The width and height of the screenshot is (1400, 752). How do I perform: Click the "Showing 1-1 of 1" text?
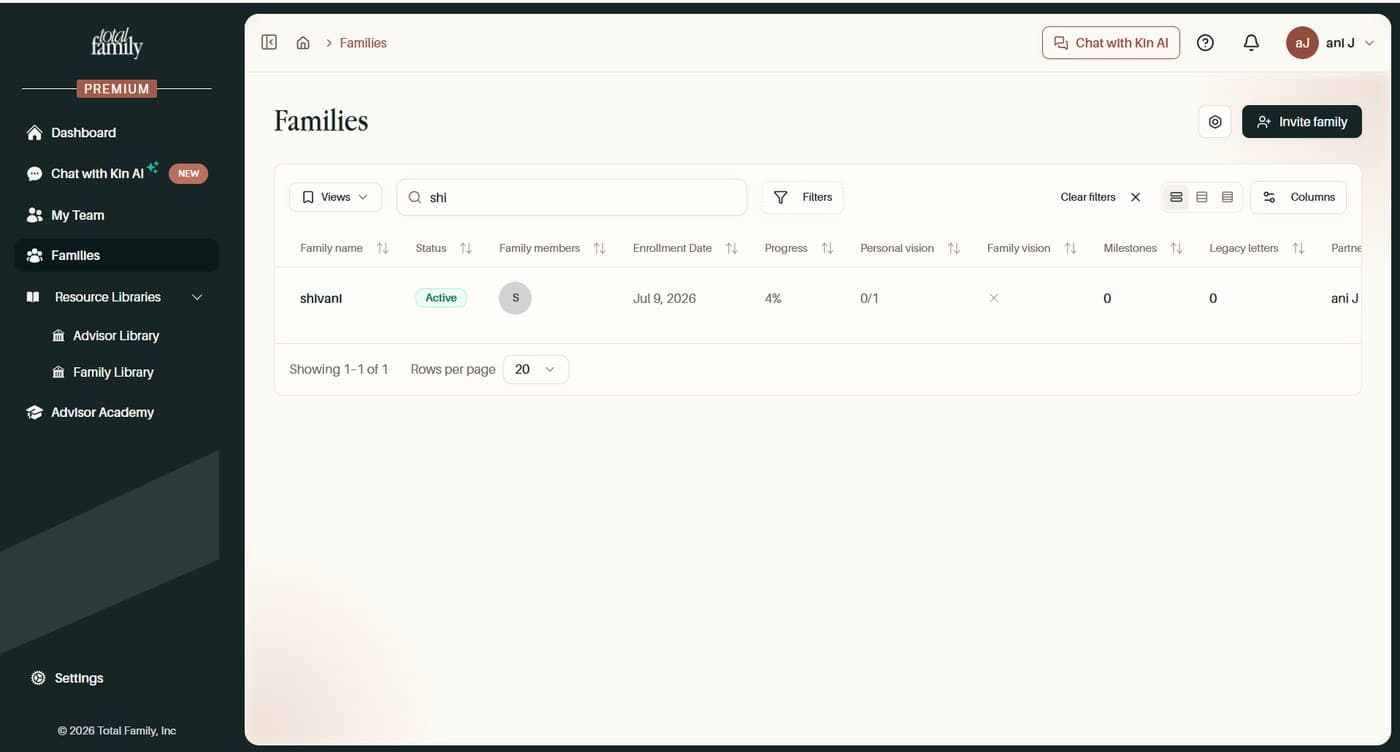339,369
